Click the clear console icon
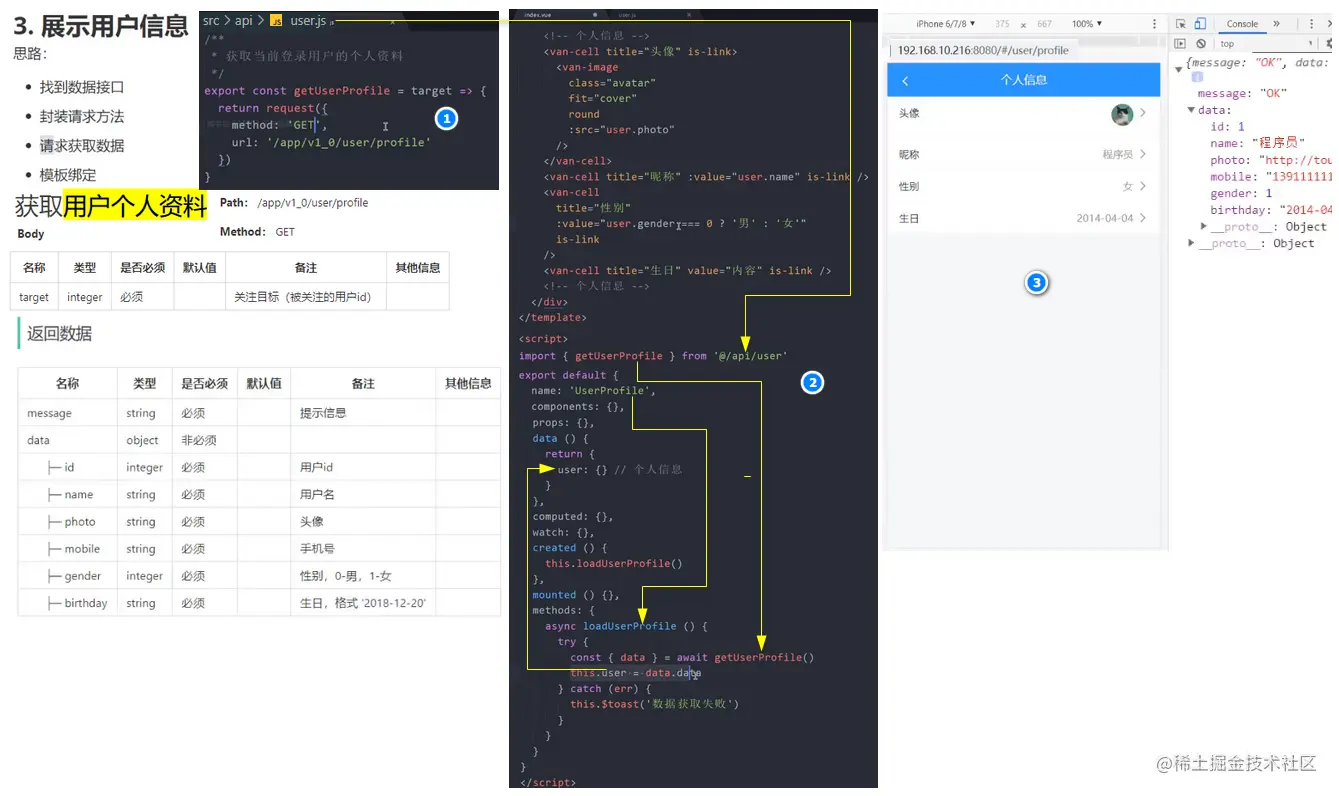The width and height of the screenshot is (1339, 796). [x=1200, y=44]
